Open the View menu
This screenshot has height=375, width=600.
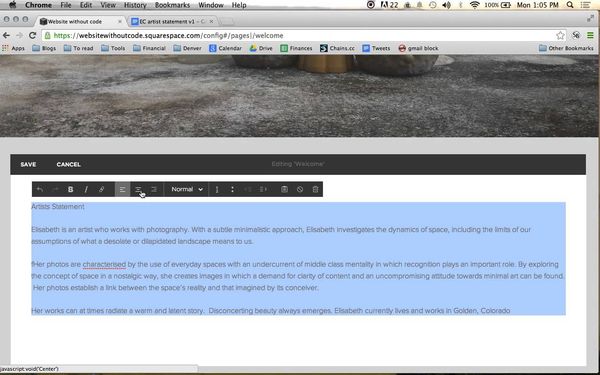[x=108, y=5]
